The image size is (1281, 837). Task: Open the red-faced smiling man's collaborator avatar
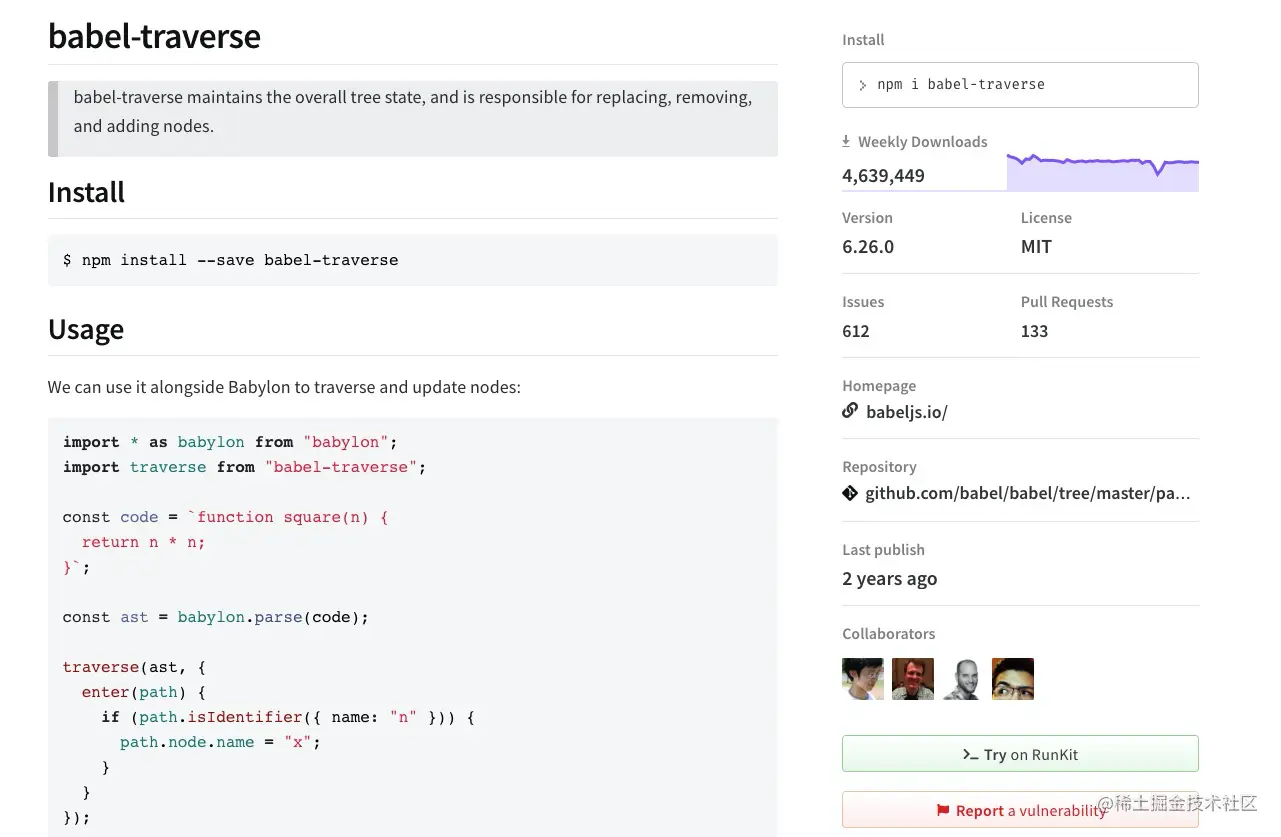(912, 679)
